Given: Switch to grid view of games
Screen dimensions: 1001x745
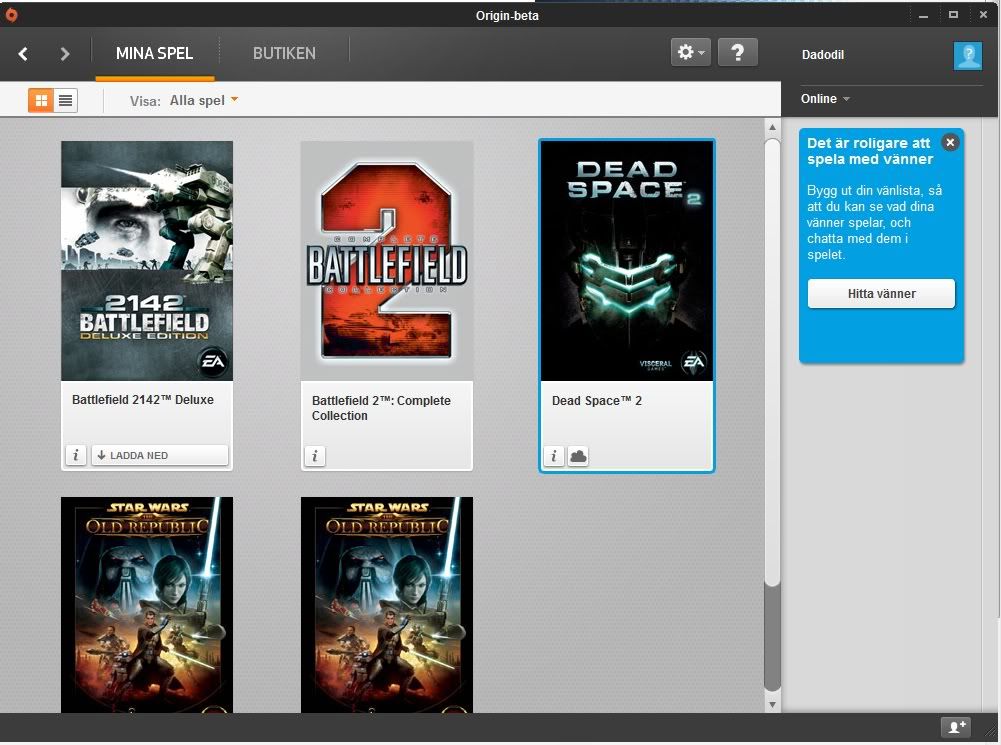Looking at the screenshot, I should 41,100.
